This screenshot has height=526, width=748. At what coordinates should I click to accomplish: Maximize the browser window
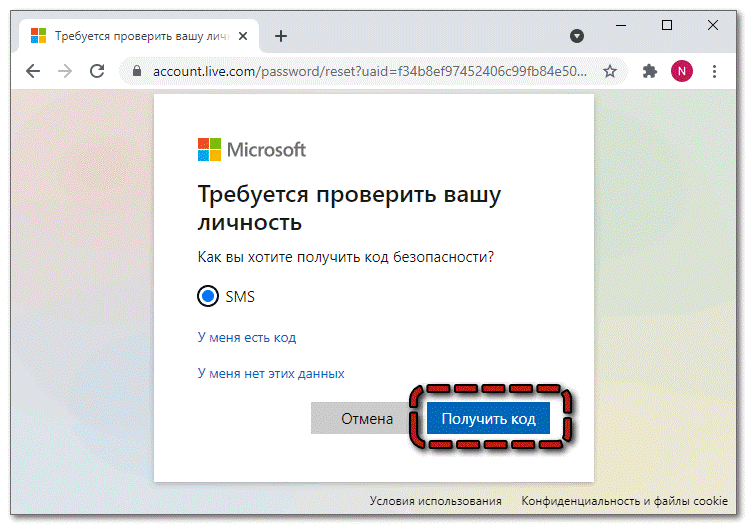coord(667,25)
